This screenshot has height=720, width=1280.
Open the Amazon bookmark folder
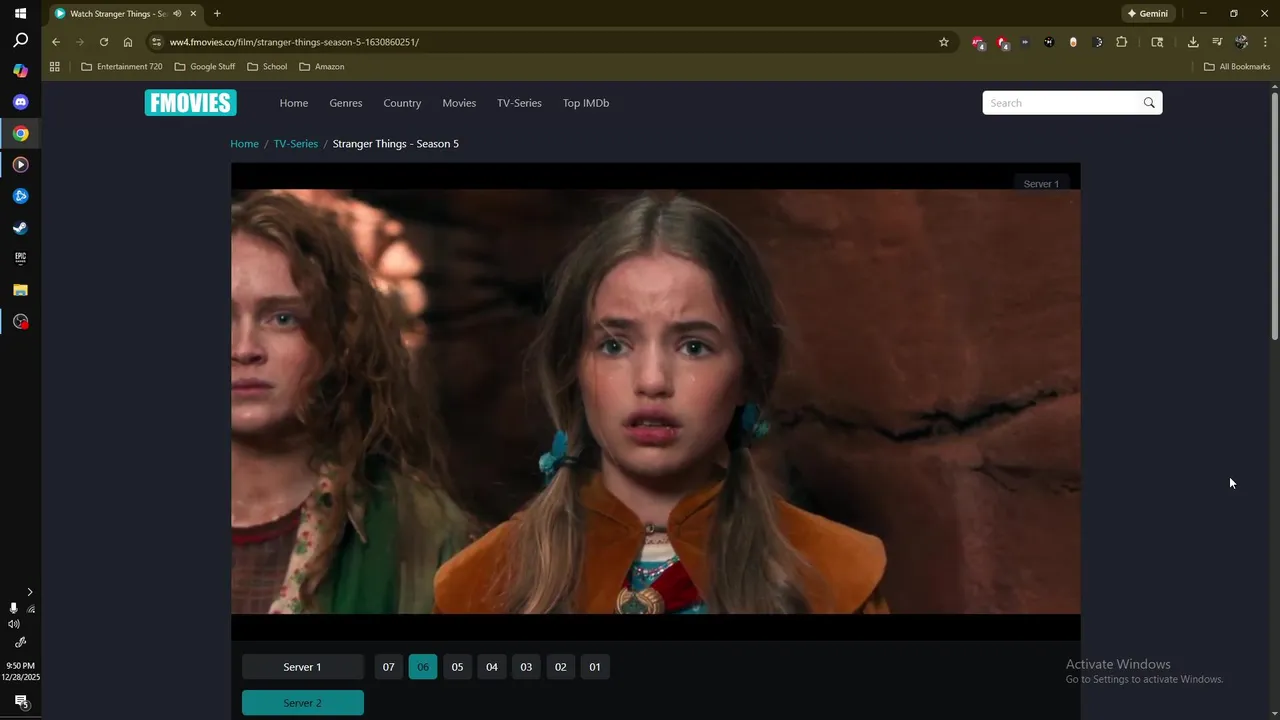(322, 67)
